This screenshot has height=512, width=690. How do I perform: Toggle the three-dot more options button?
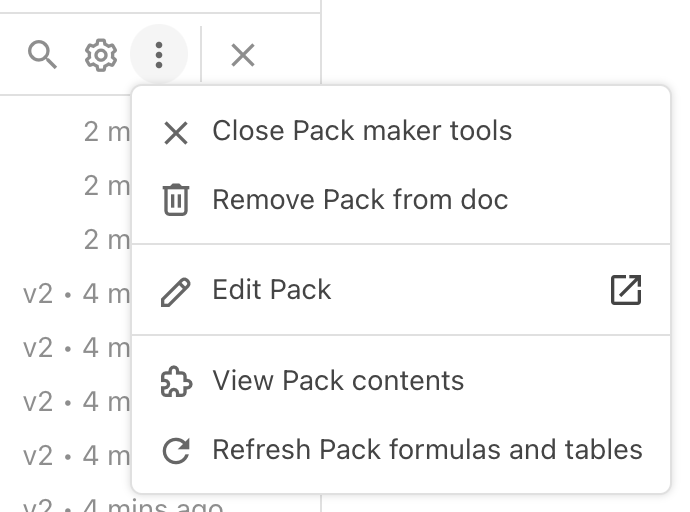pyautogui.click(x=159, y=55)
